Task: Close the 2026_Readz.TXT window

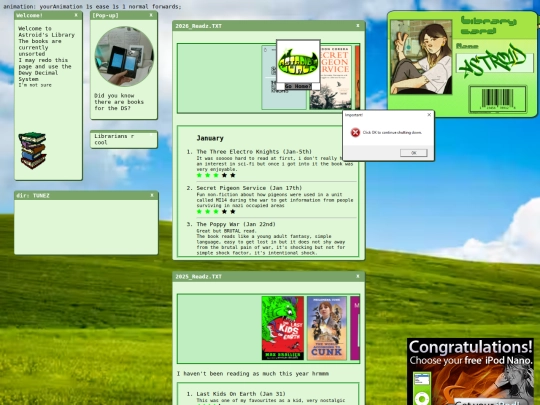Action: coord(358,25)
